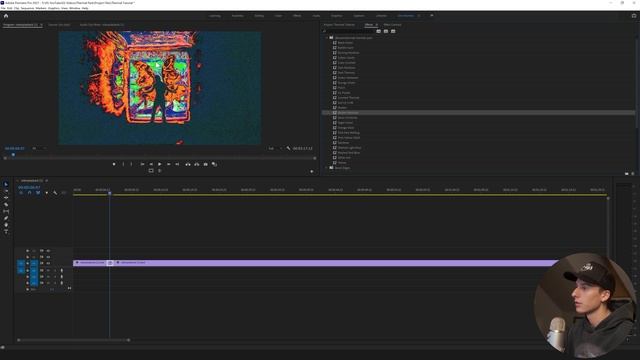Click Go to In in the Program monitor
The height and width of the screenshot is (360, 640).
[x=142, y=164]
